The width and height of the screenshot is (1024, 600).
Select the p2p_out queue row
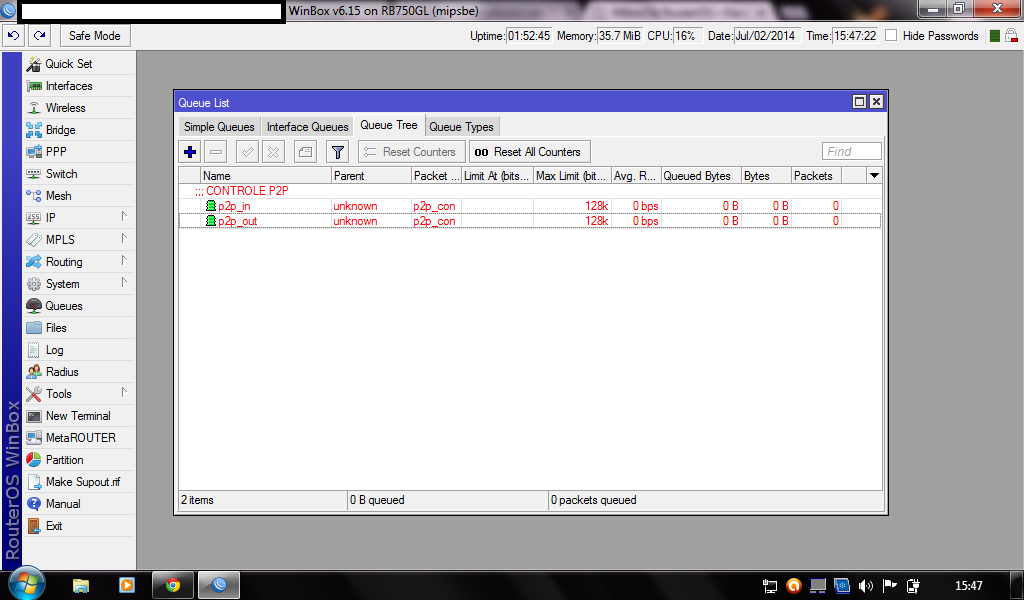click(530, 221)
